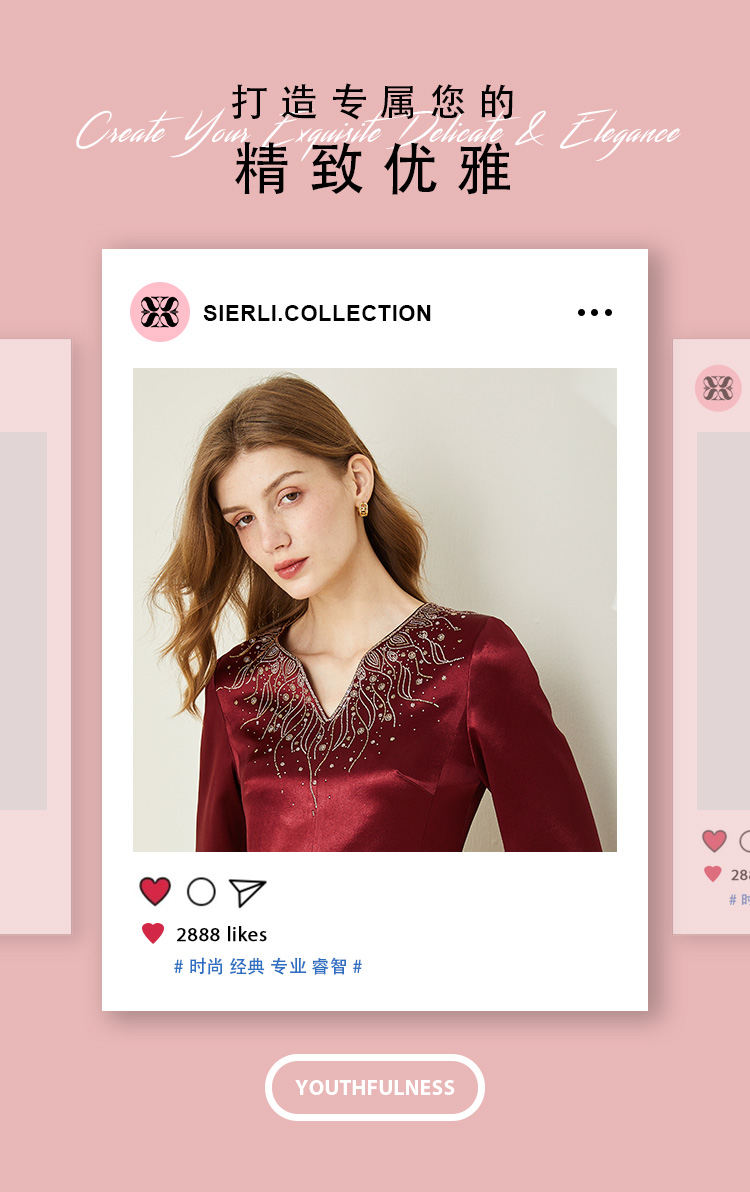Open the blue hashtag line 时尚 经典 专业 睿智
Screen dimensions: 750x1192
pos(267,966)
